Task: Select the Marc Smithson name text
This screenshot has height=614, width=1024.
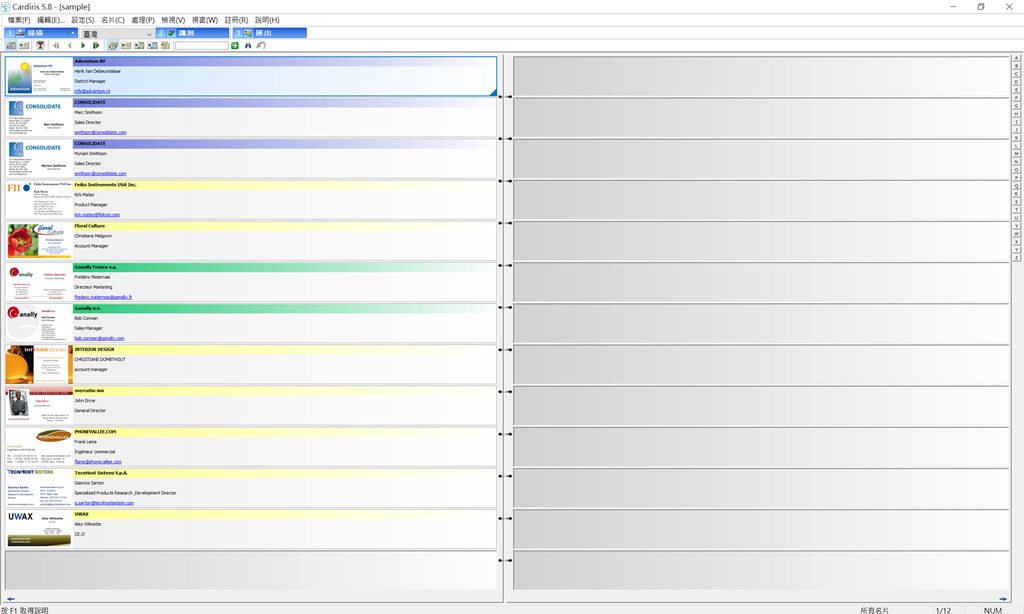Action: 88,112
